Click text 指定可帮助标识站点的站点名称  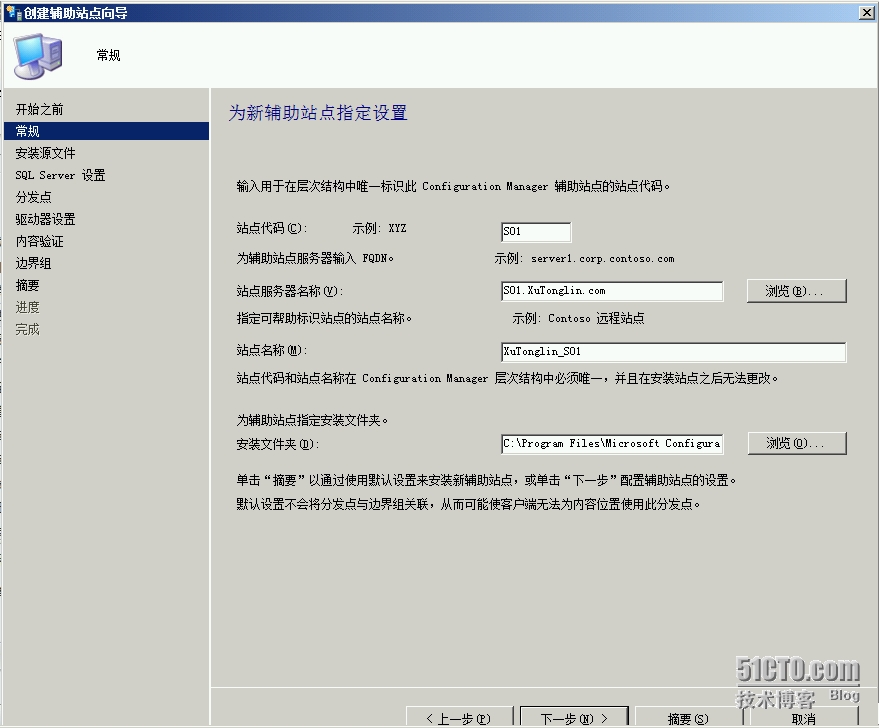pyautogui.click(x=324, y=319)
